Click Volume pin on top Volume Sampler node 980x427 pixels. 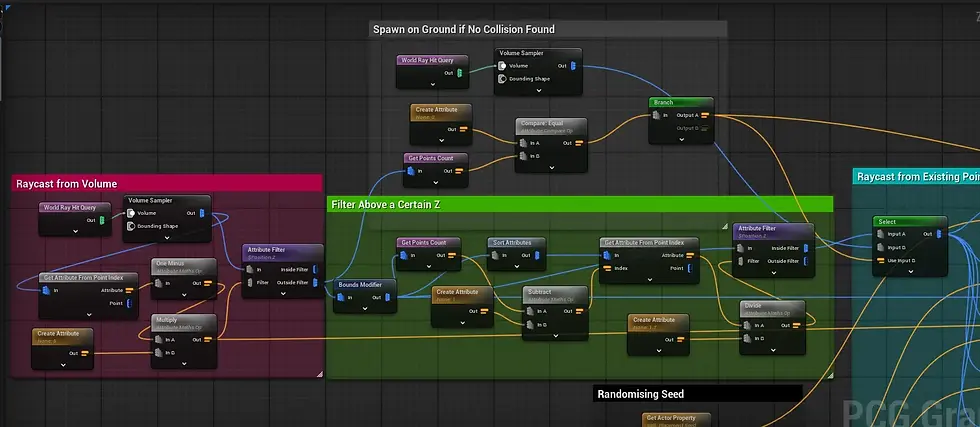click(x=502, y=66)
